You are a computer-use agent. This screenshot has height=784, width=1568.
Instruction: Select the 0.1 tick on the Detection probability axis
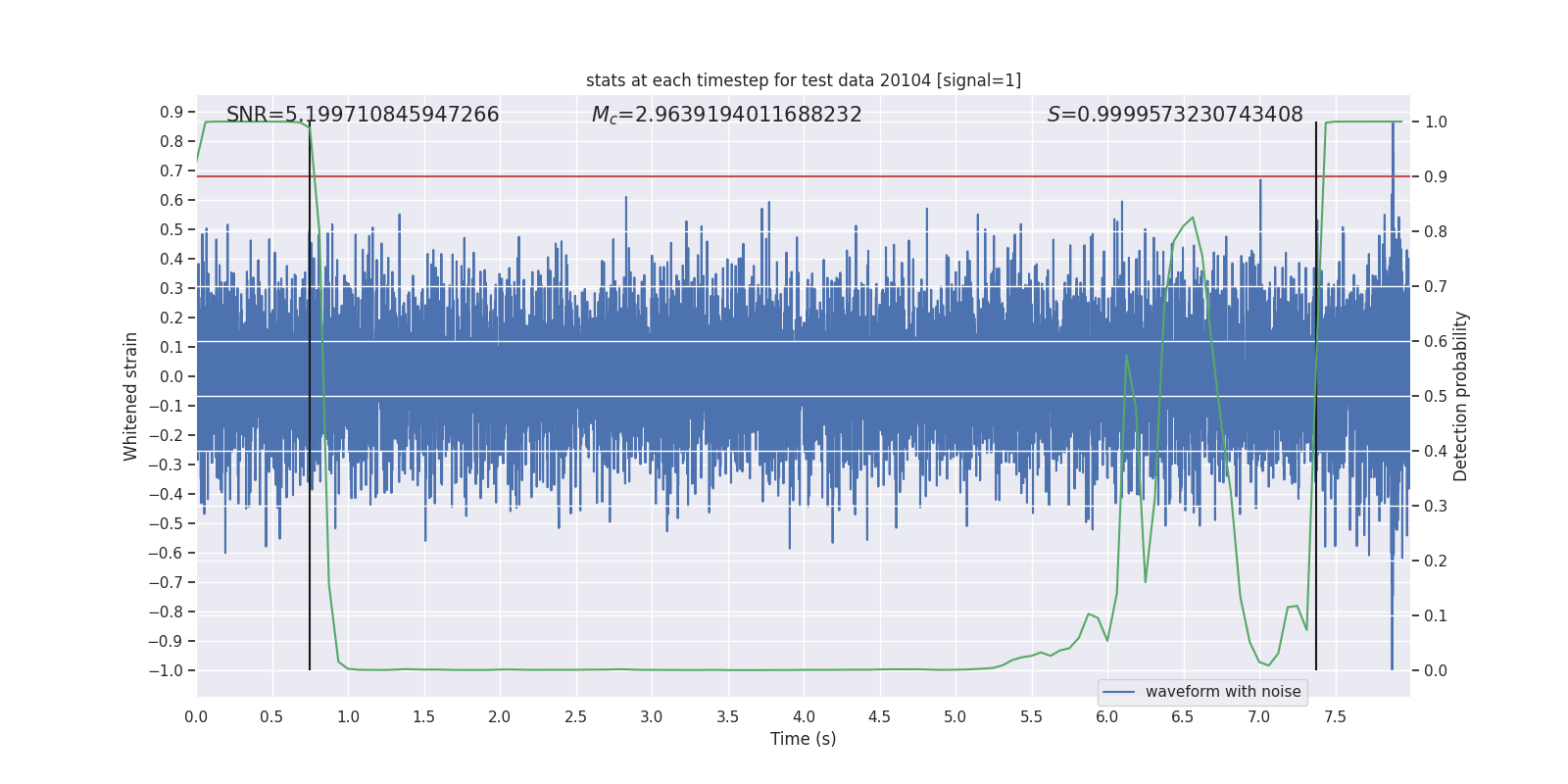[x=1436, y=616]
